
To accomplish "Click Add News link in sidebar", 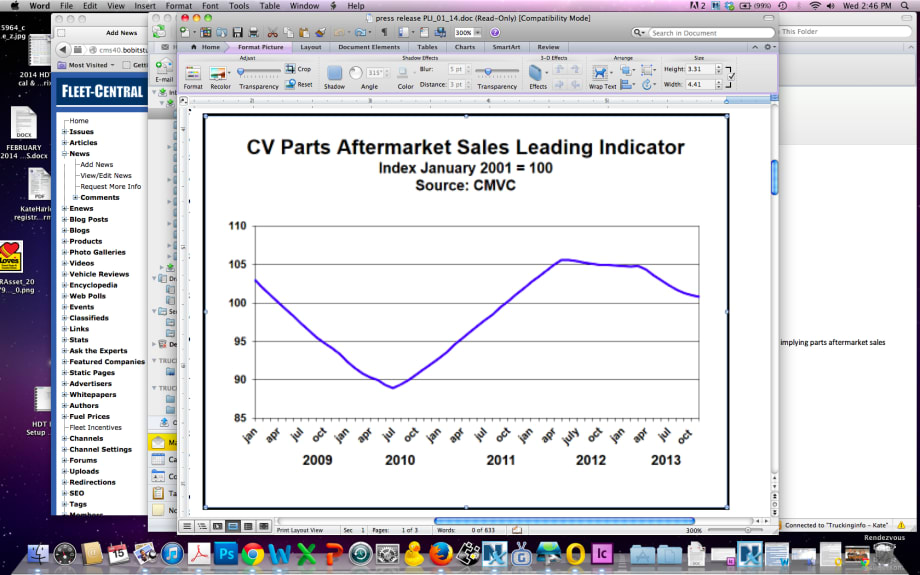I will [x=97, y=165].
